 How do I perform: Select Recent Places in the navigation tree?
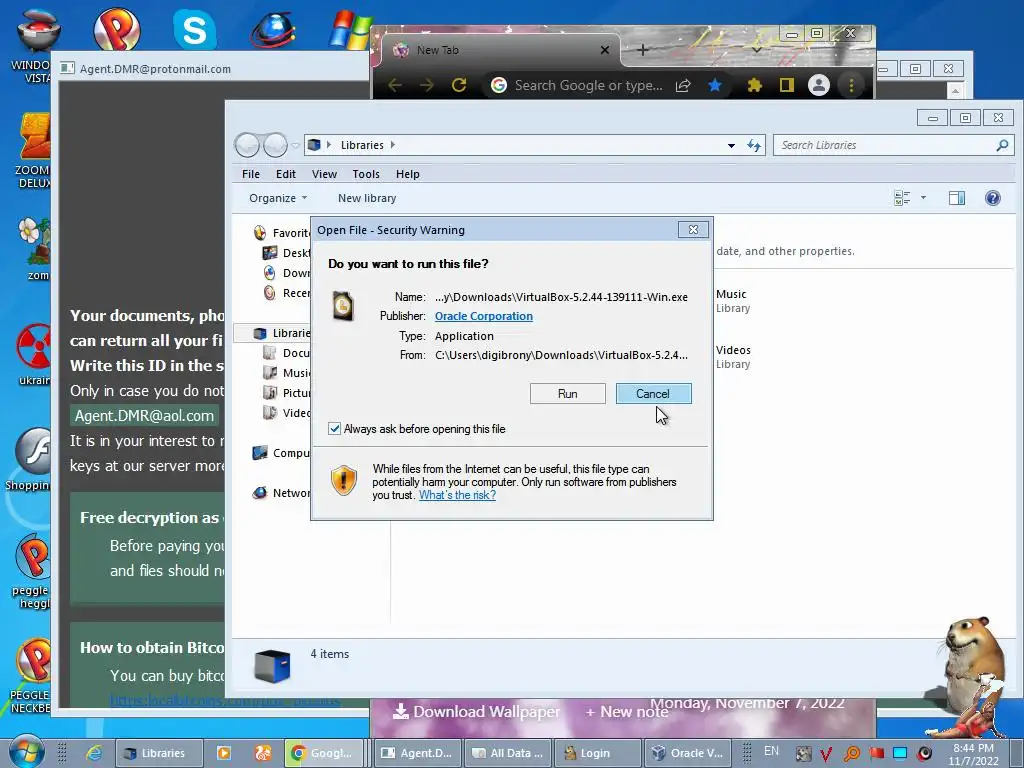[287, 293]
